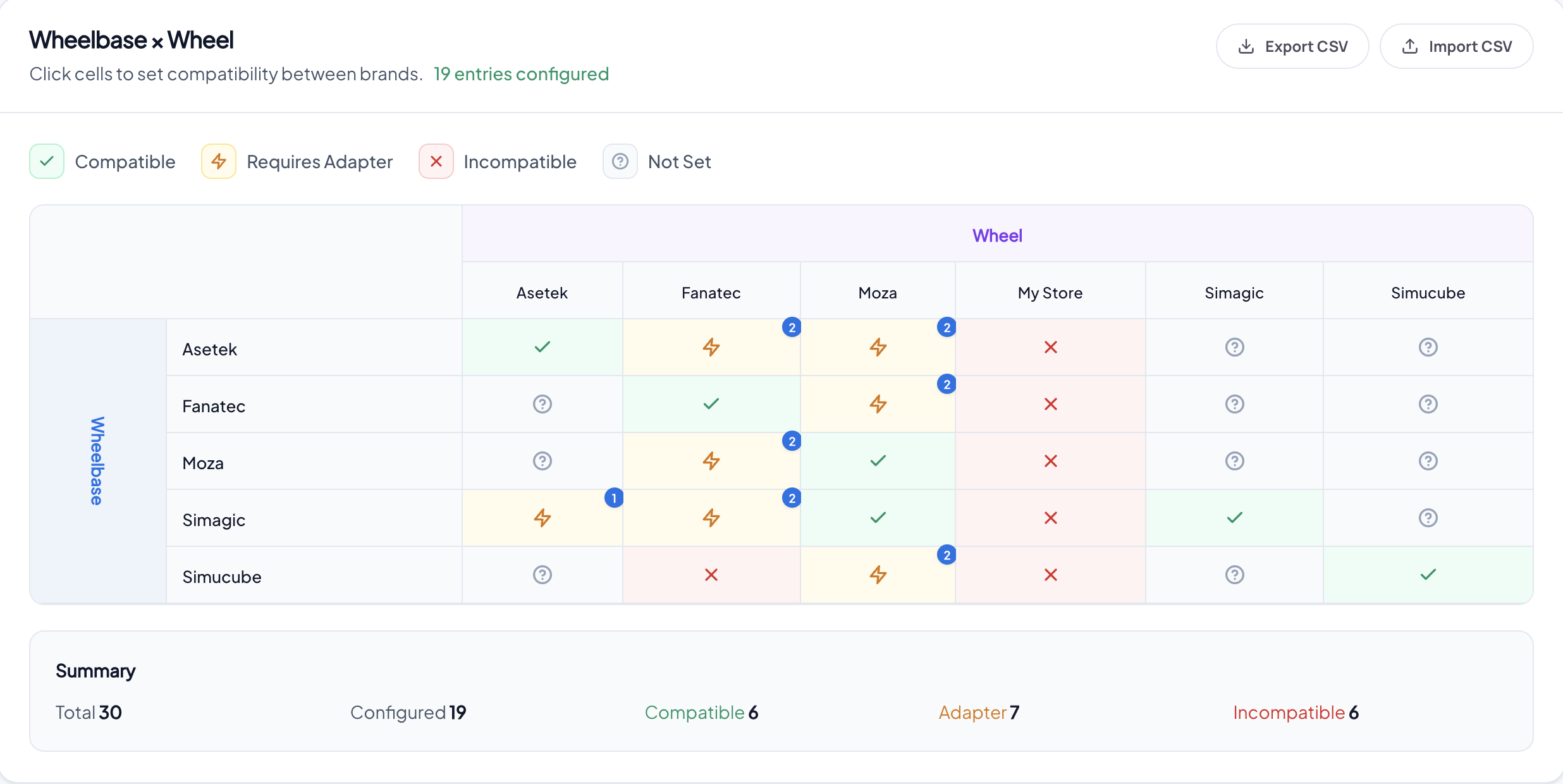Set Simucube wheelbase, Asetek wheel not-set cell

542,575
